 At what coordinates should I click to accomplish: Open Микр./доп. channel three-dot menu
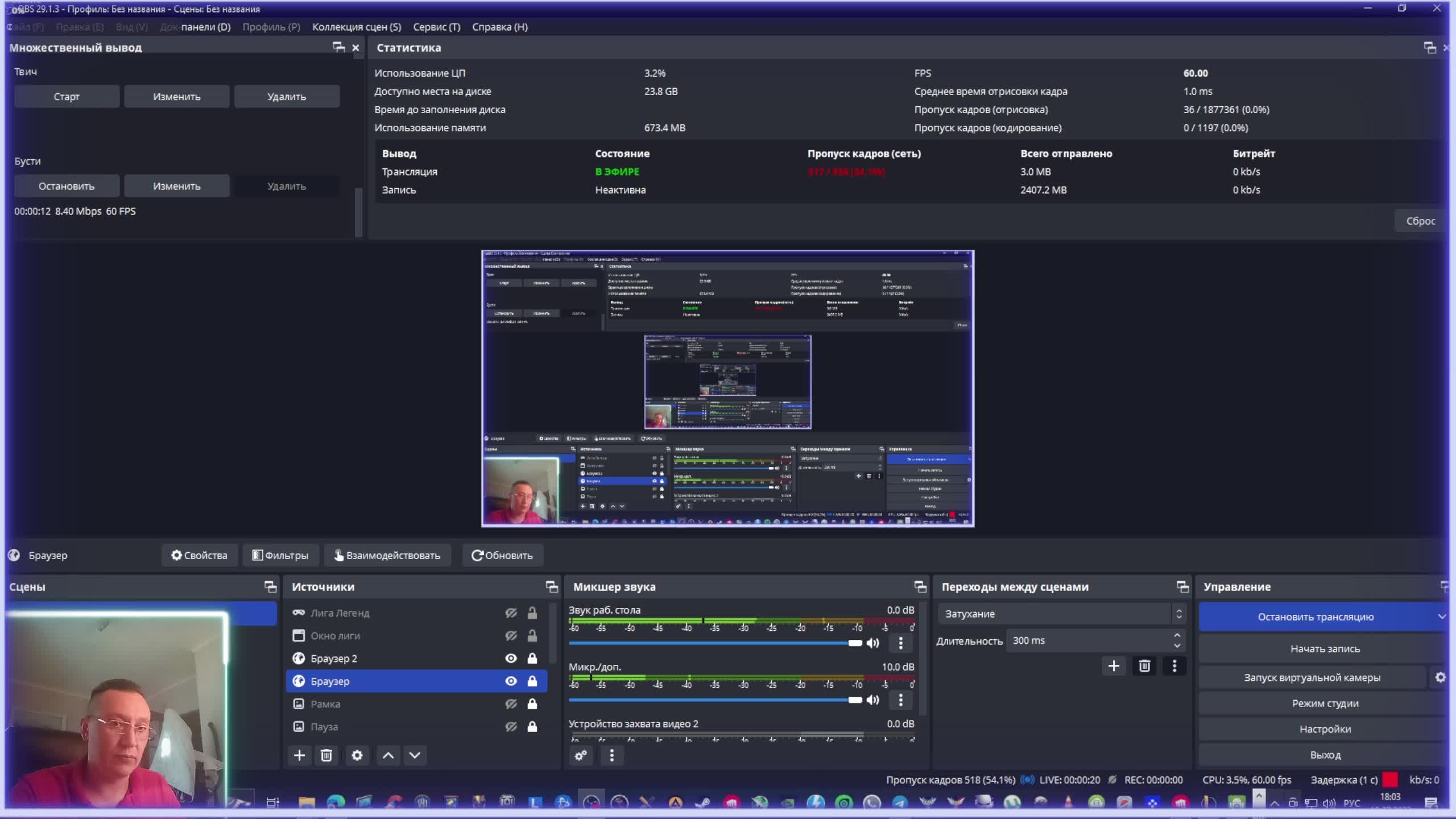click(x=900, y=700)
